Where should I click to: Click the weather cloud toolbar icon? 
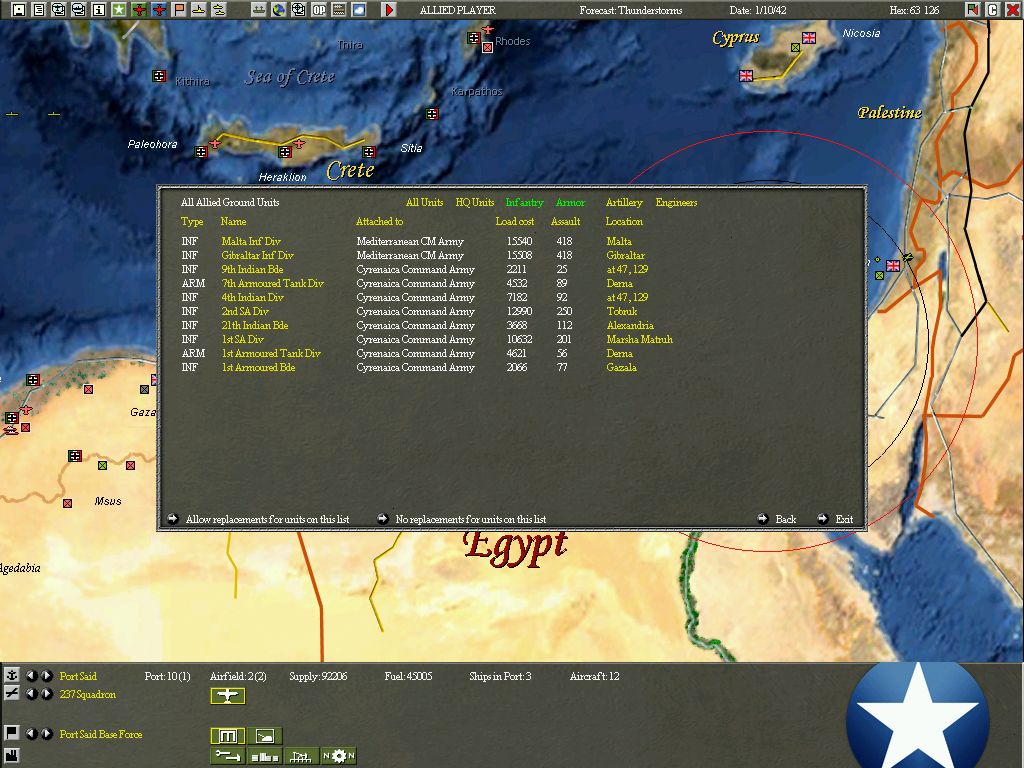click(359, 9)
